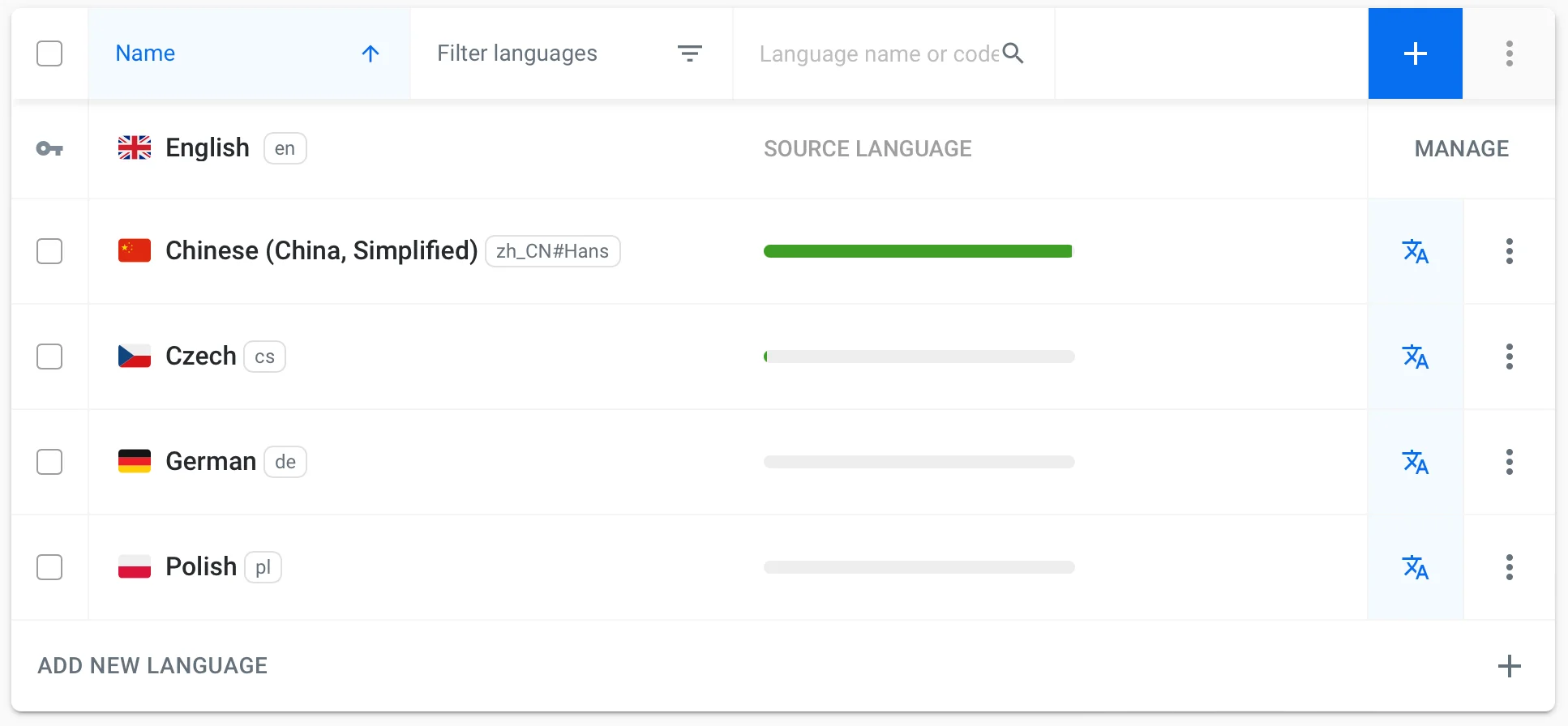Tick the German language checkbox

(49, 462)
